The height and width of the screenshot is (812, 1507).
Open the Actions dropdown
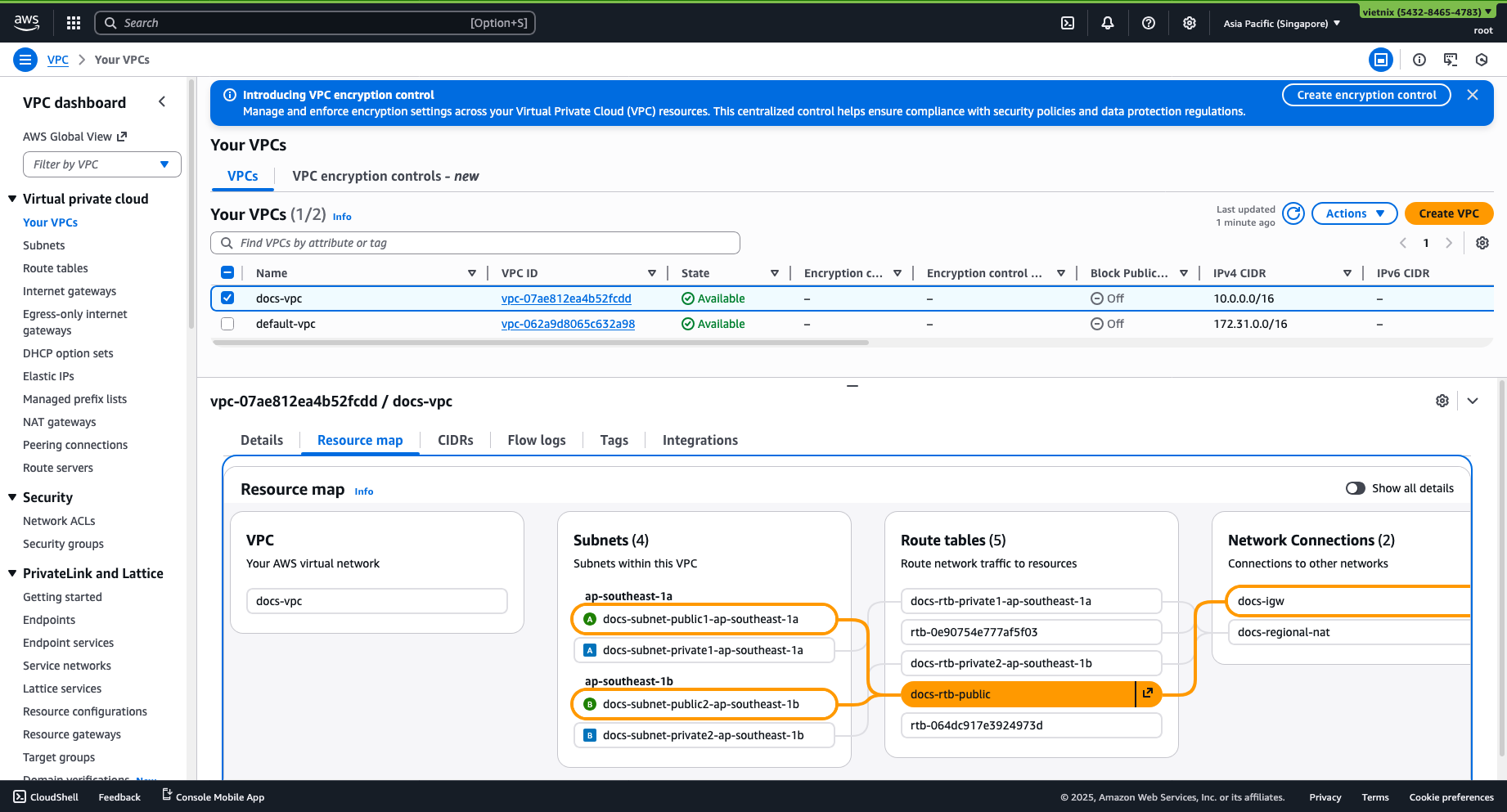pos(1354,213)
